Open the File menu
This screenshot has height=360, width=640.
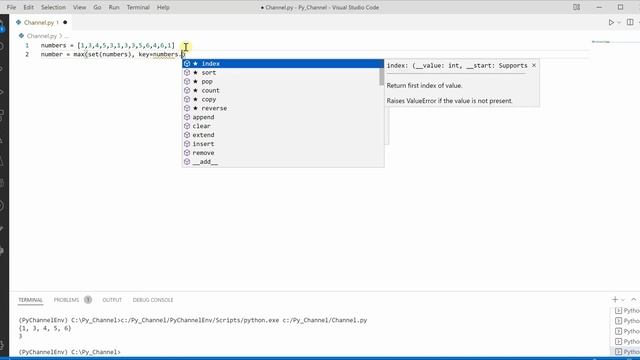point(11,7)
